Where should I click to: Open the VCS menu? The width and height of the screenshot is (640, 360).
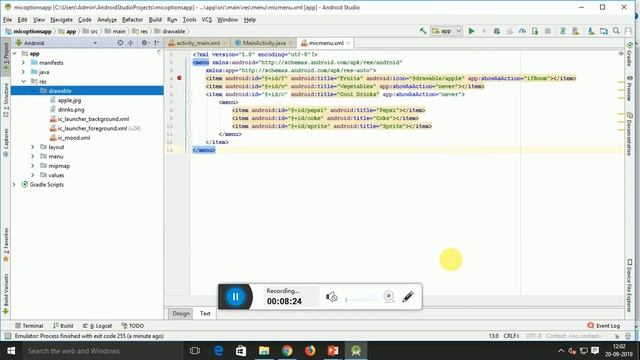click(207, 20)
